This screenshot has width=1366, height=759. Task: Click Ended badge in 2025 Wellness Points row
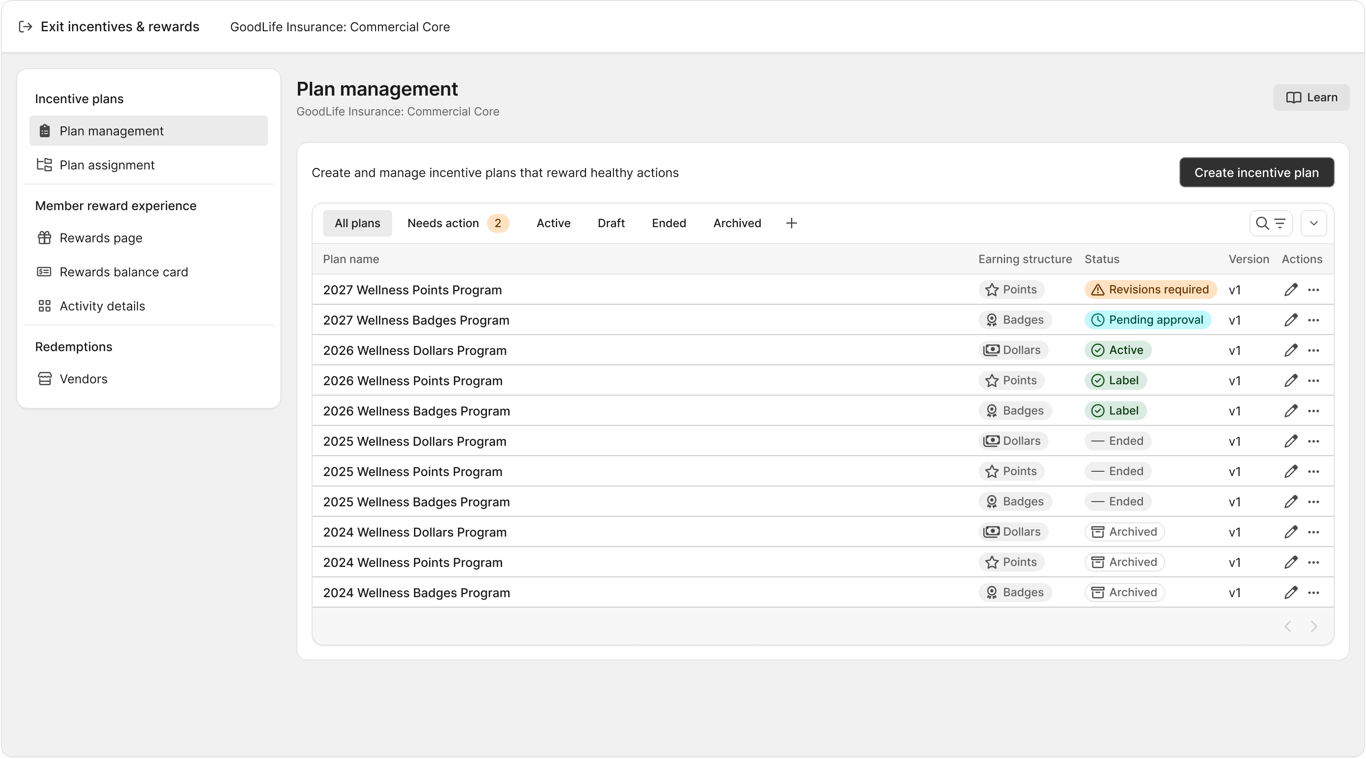tap(1117, 471)
